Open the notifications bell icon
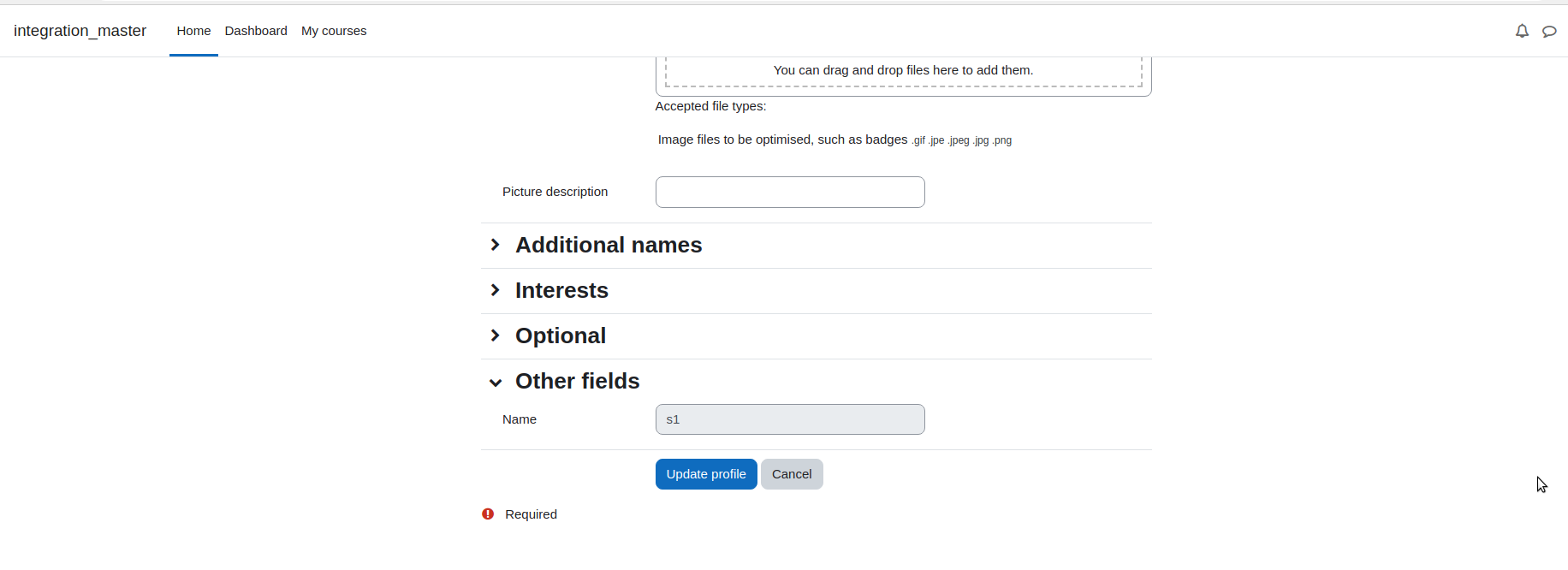1568x570 pixels. (x=1522, y=31)
